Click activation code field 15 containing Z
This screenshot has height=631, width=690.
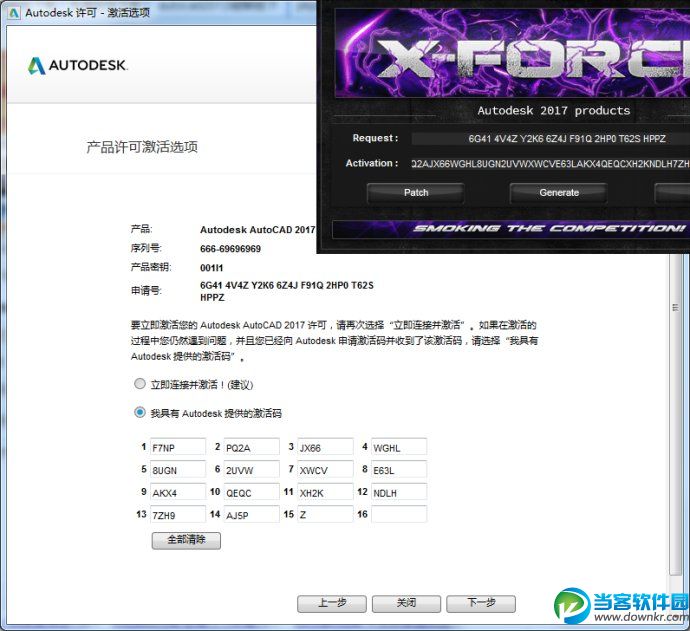click(x=325, y=514)
